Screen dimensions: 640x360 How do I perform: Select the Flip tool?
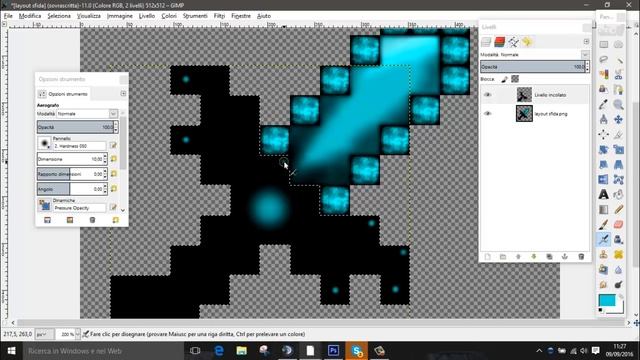coord(604,180)
